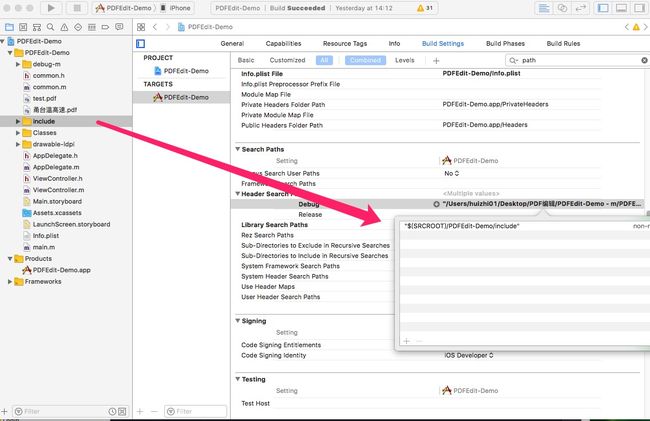
Task: Select PDFEdit-Demo under PROJECT
Action: pos(181,71)
